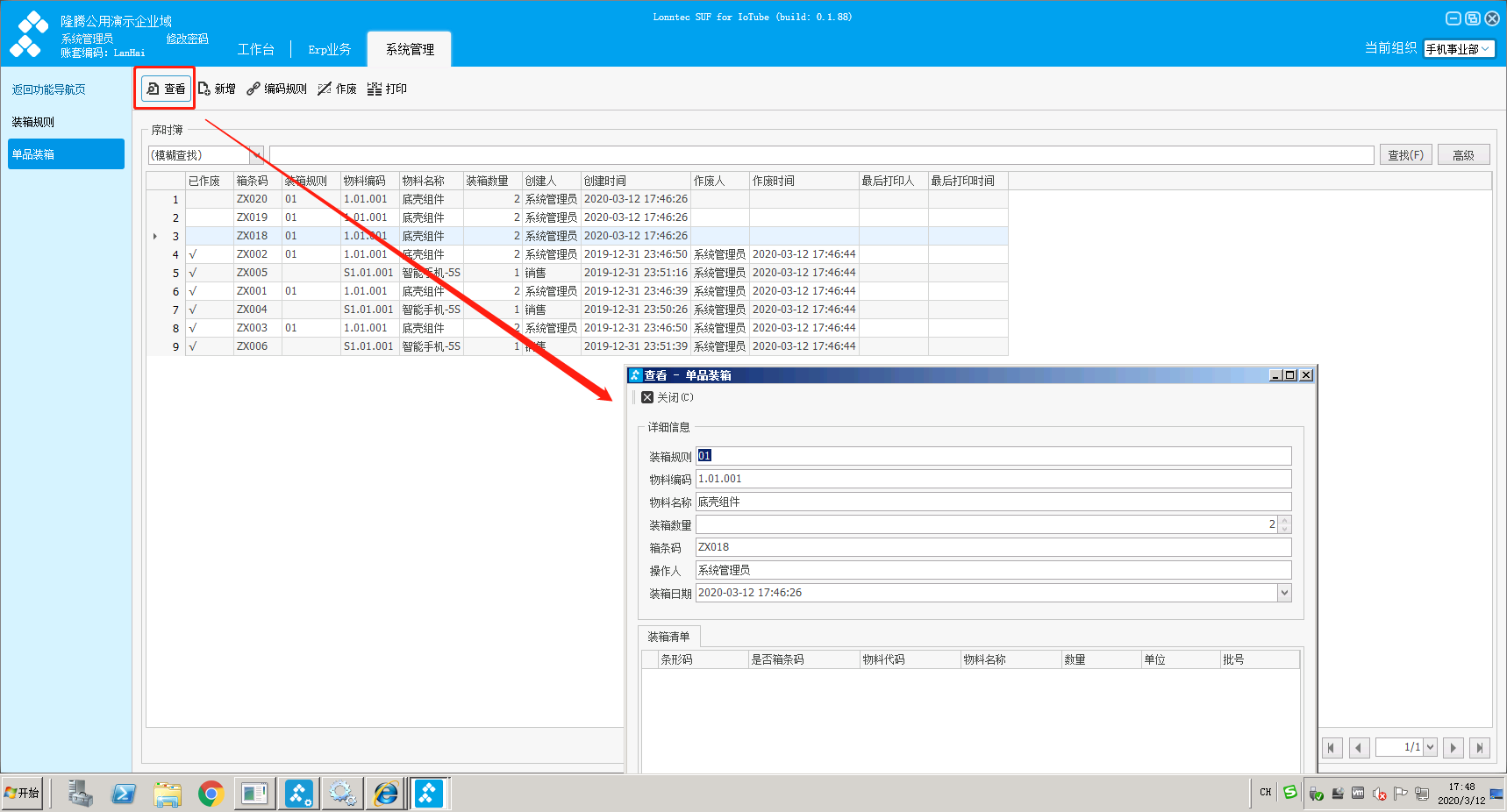
Task: Click the 开始 Start button
Action: [x=22, y=793]
